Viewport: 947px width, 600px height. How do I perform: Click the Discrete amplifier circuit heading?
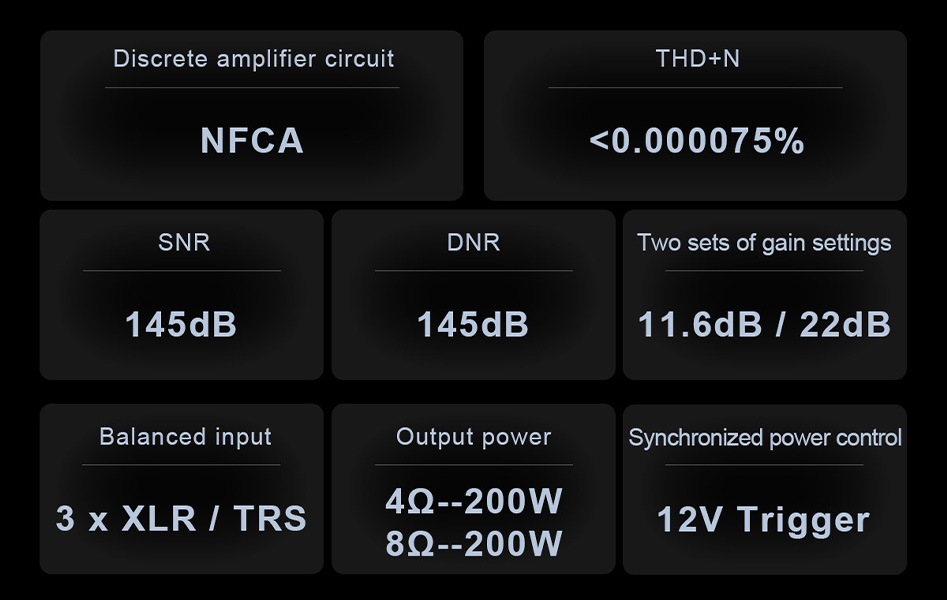click(253, 59)
